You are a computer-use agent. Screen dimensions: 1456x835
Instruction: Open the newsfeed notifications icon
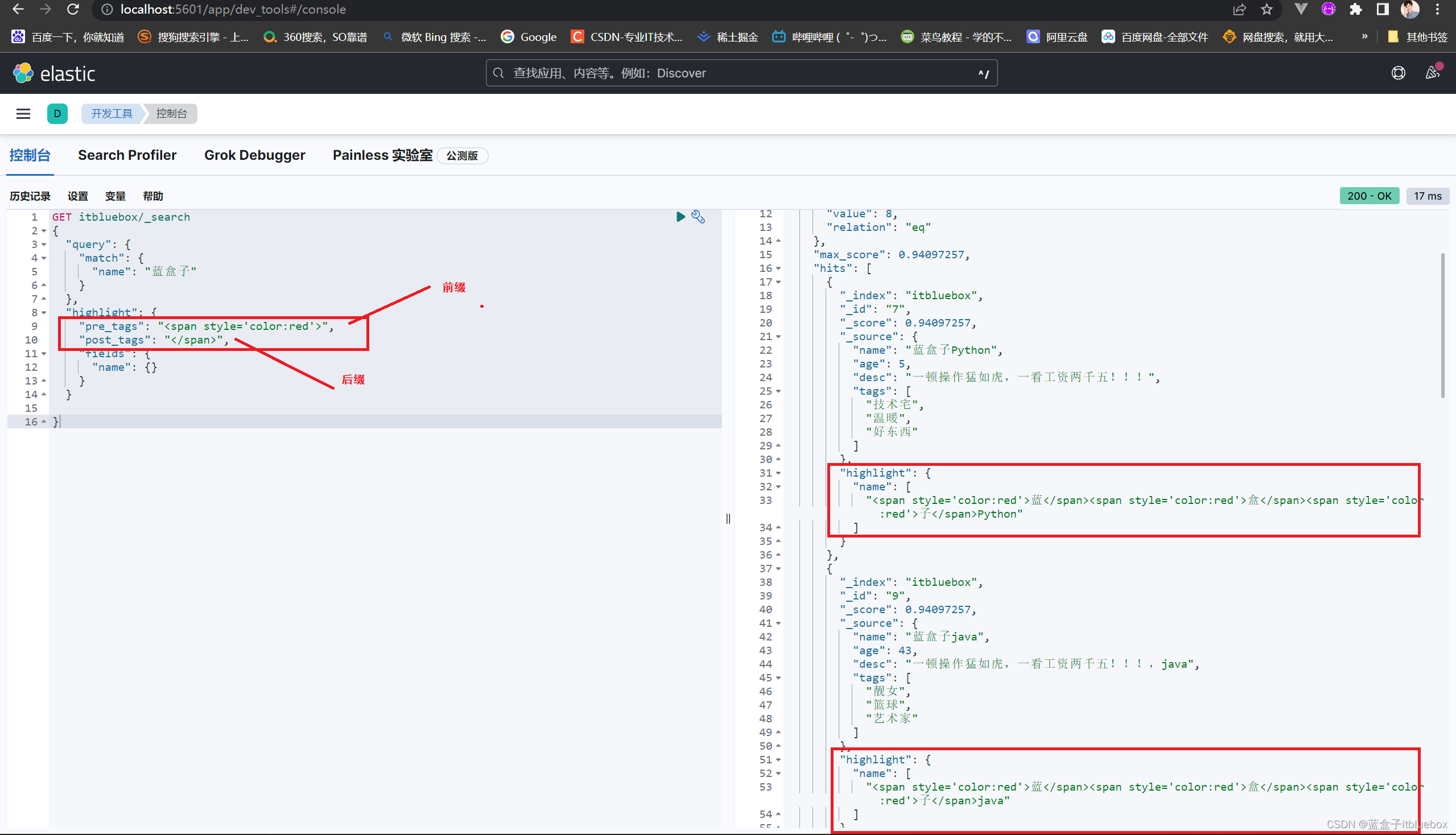pyautogui.click(x=1432, y=73)
